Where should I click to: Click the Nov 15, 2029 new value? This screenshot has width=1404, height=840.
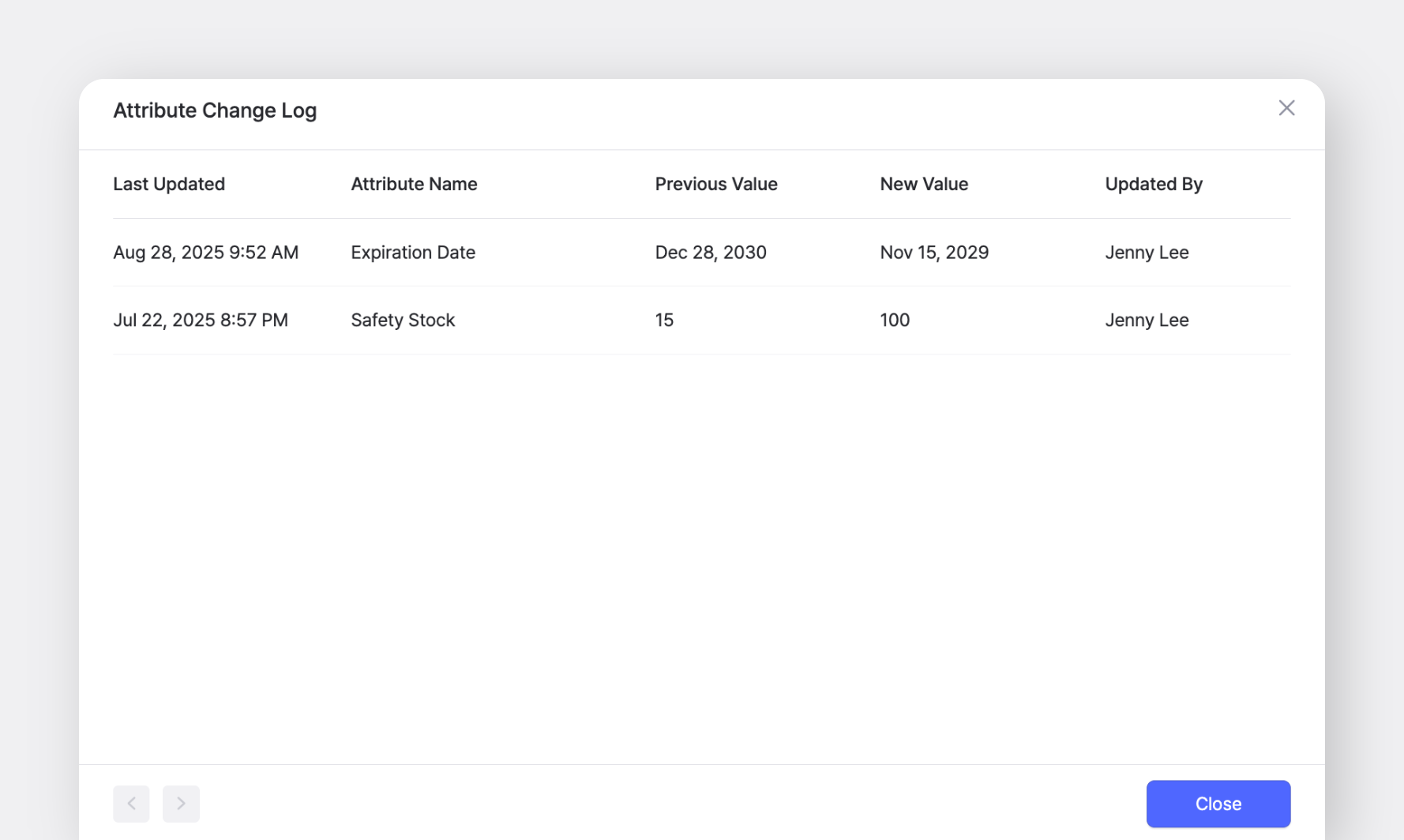(x=934, y=252)
